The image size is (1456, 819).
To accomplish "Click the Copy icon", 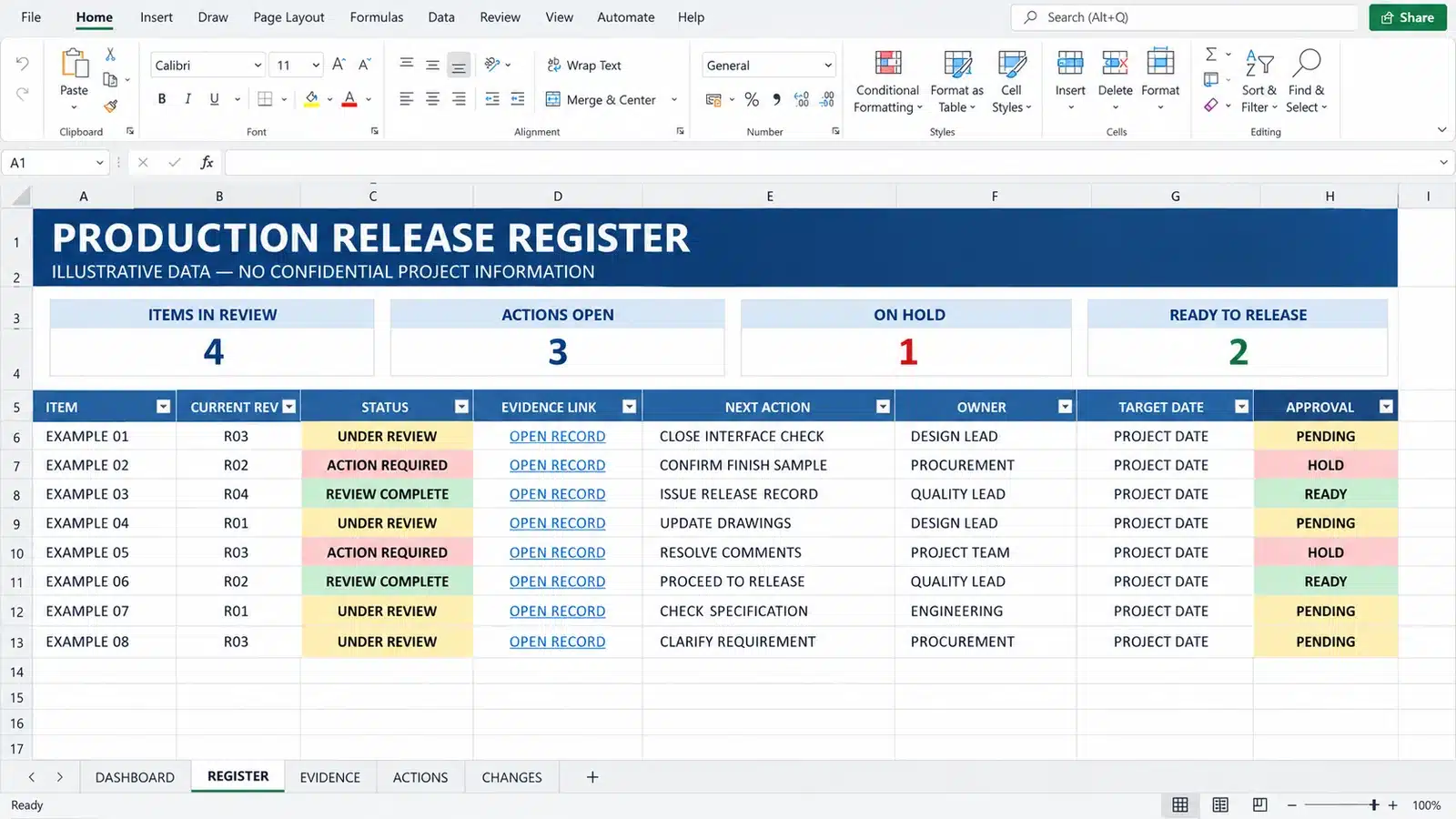I will pos(110,80).
